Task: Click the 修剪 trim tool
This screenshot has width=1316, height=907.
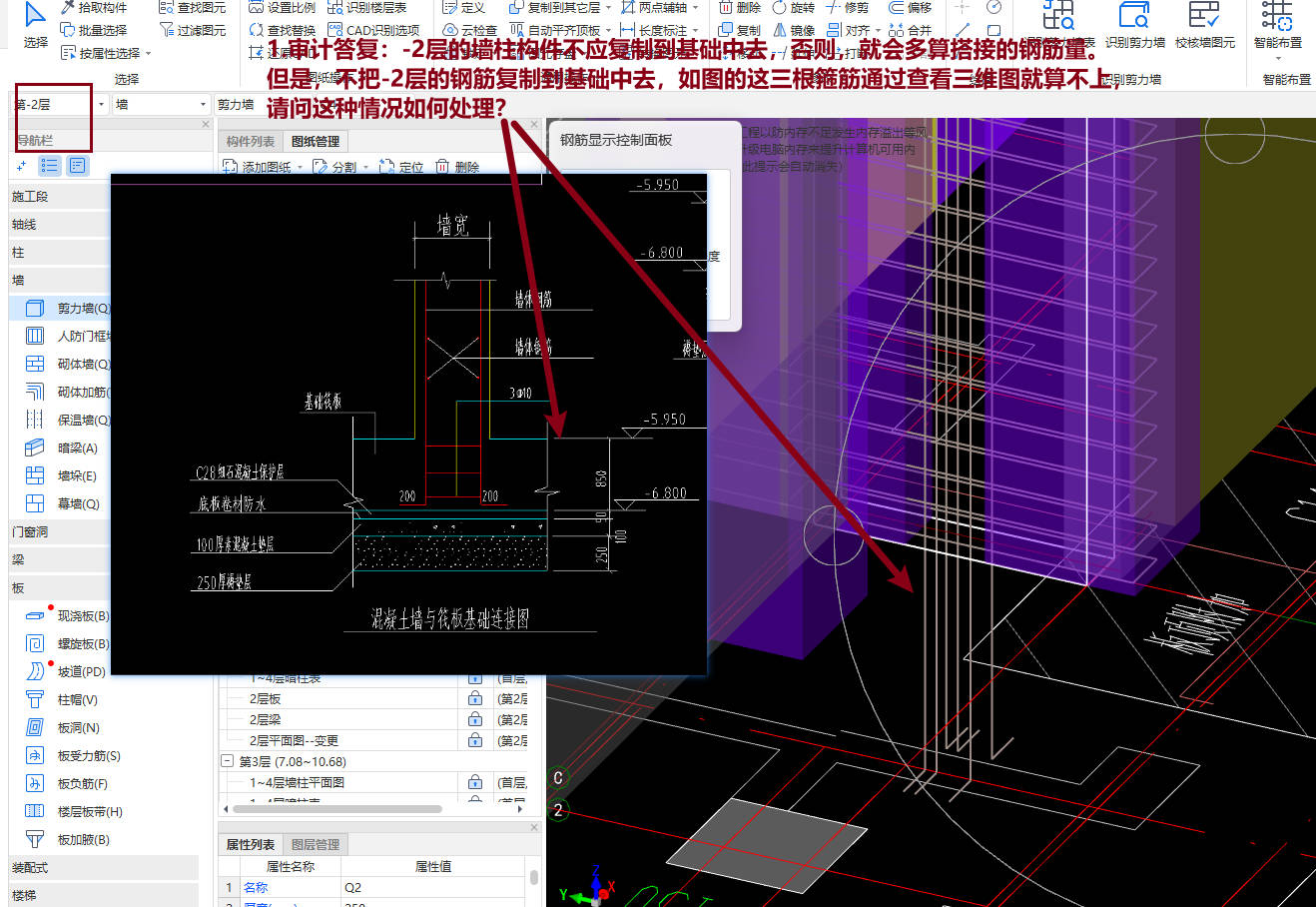Action: (x=847, y=7)
